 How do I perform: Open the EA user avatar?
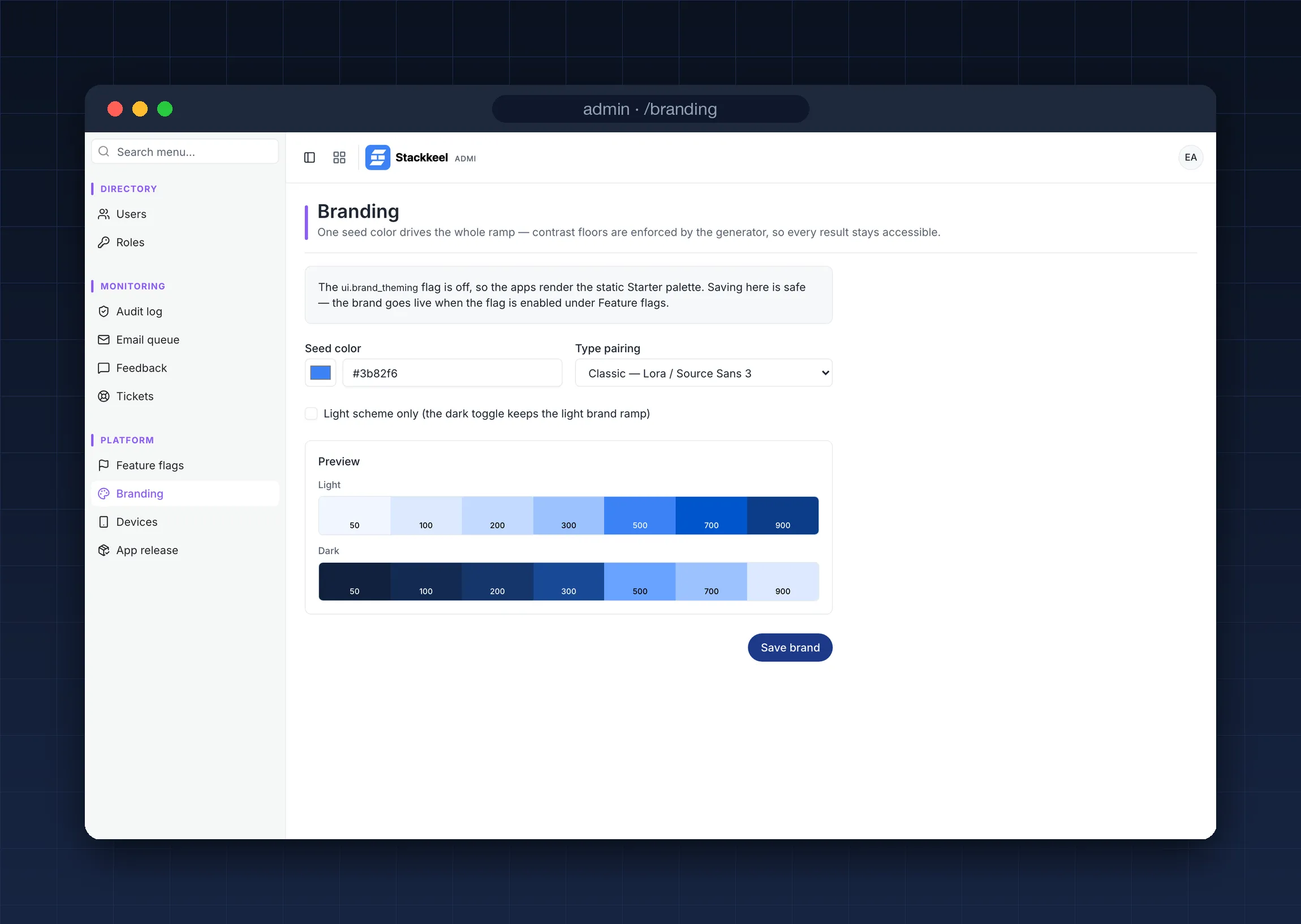pyautogui.click(x=1191, y=158)
